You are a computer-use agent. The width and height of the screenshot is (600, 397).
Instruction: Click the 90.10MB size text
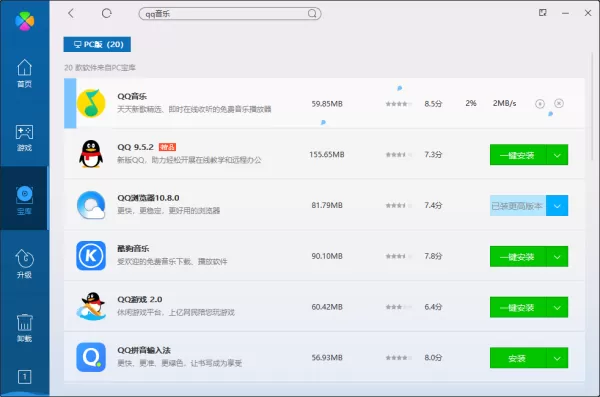point(327,256)
